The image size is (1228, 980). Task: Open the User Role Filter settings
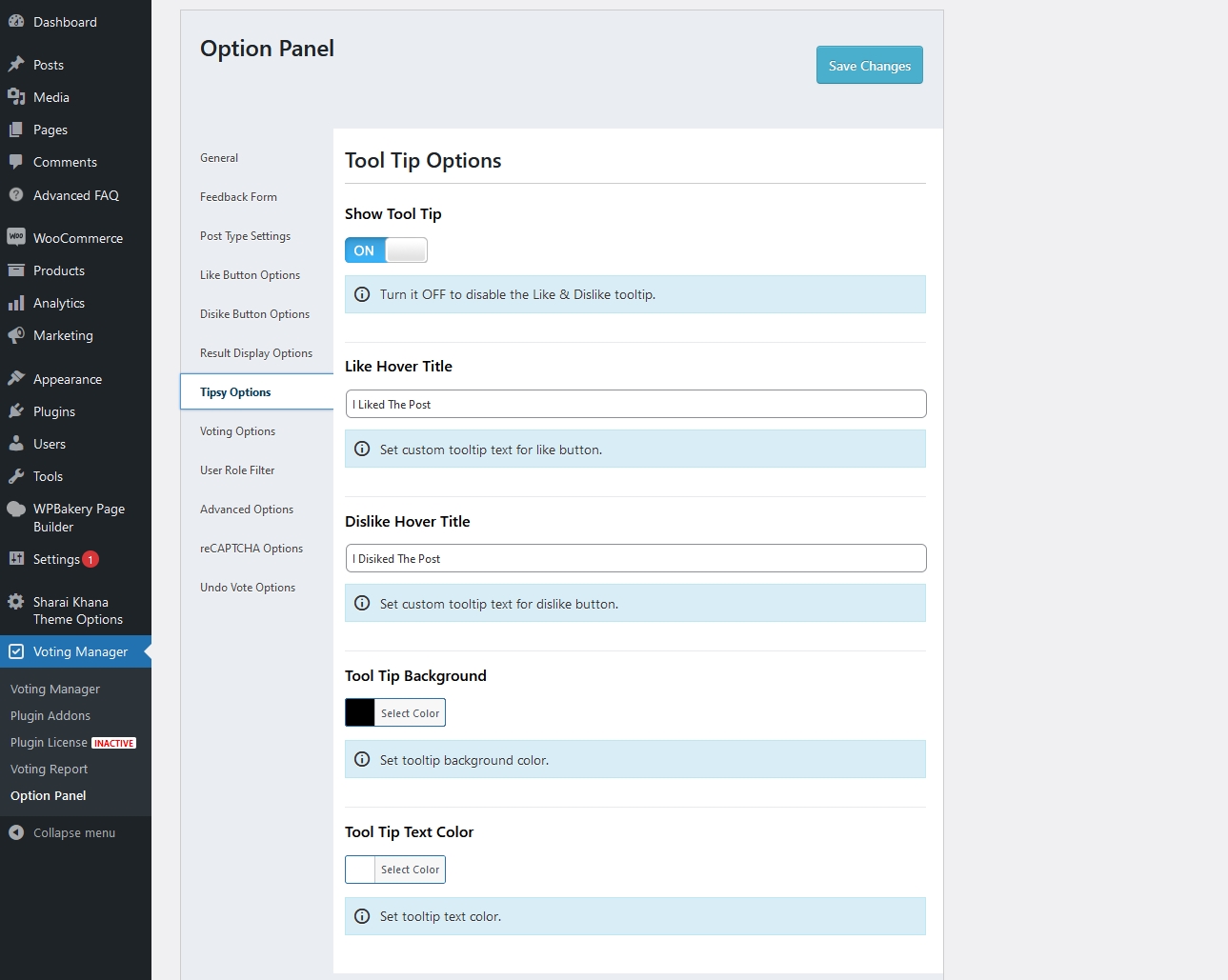tap(236, 470)
